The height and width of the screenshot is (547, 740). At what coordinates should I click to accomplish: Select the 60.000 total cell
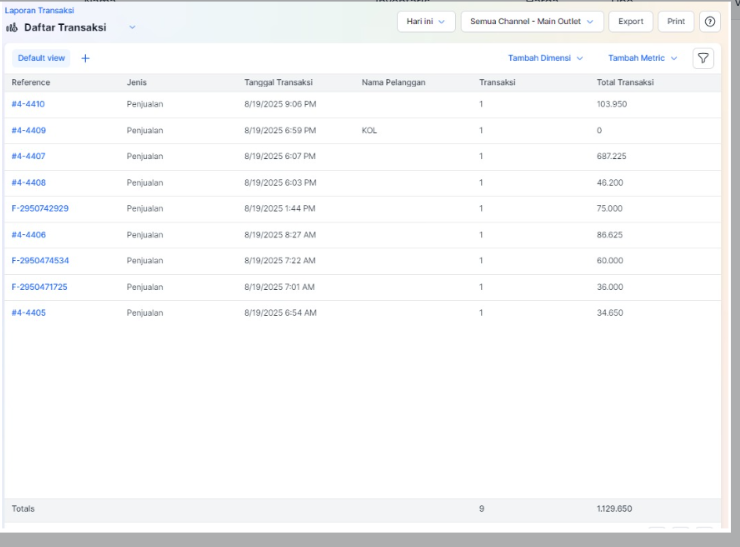click(610, 261)
